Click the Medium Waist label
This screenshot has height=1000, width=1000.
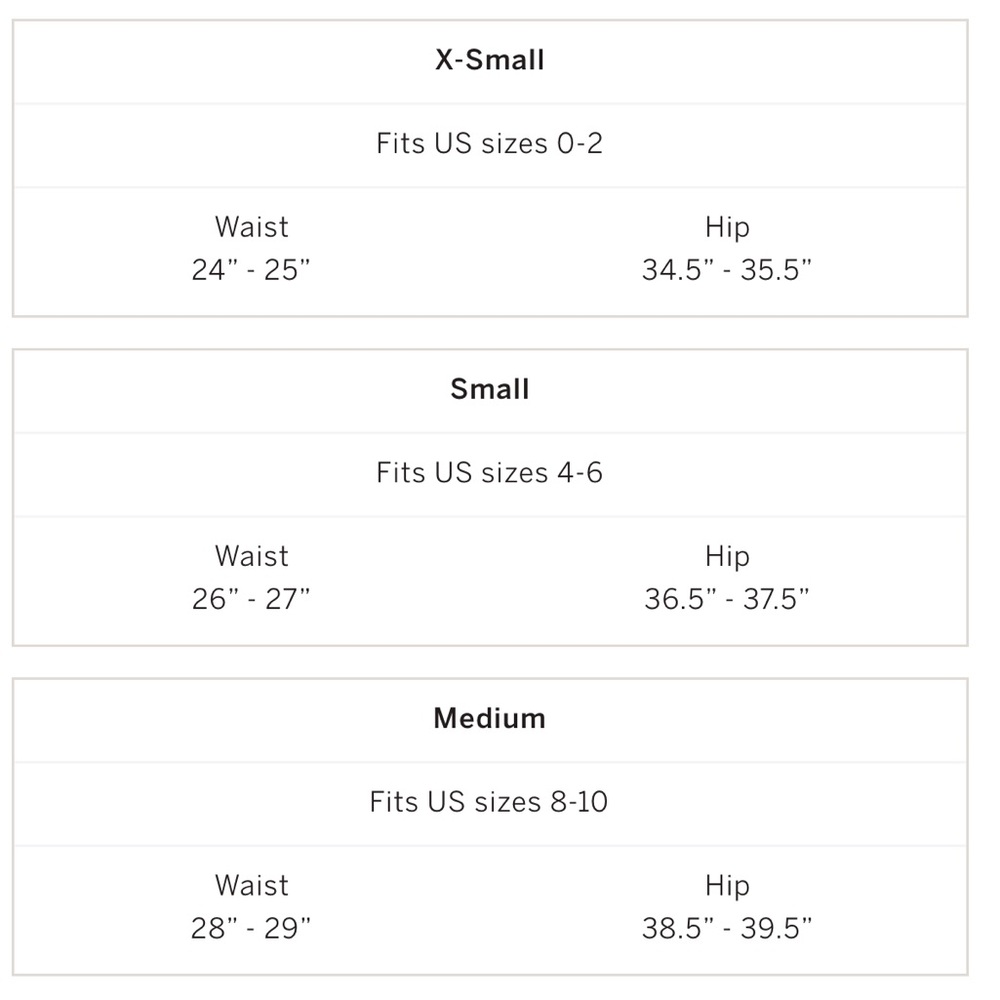click(252, 885)
